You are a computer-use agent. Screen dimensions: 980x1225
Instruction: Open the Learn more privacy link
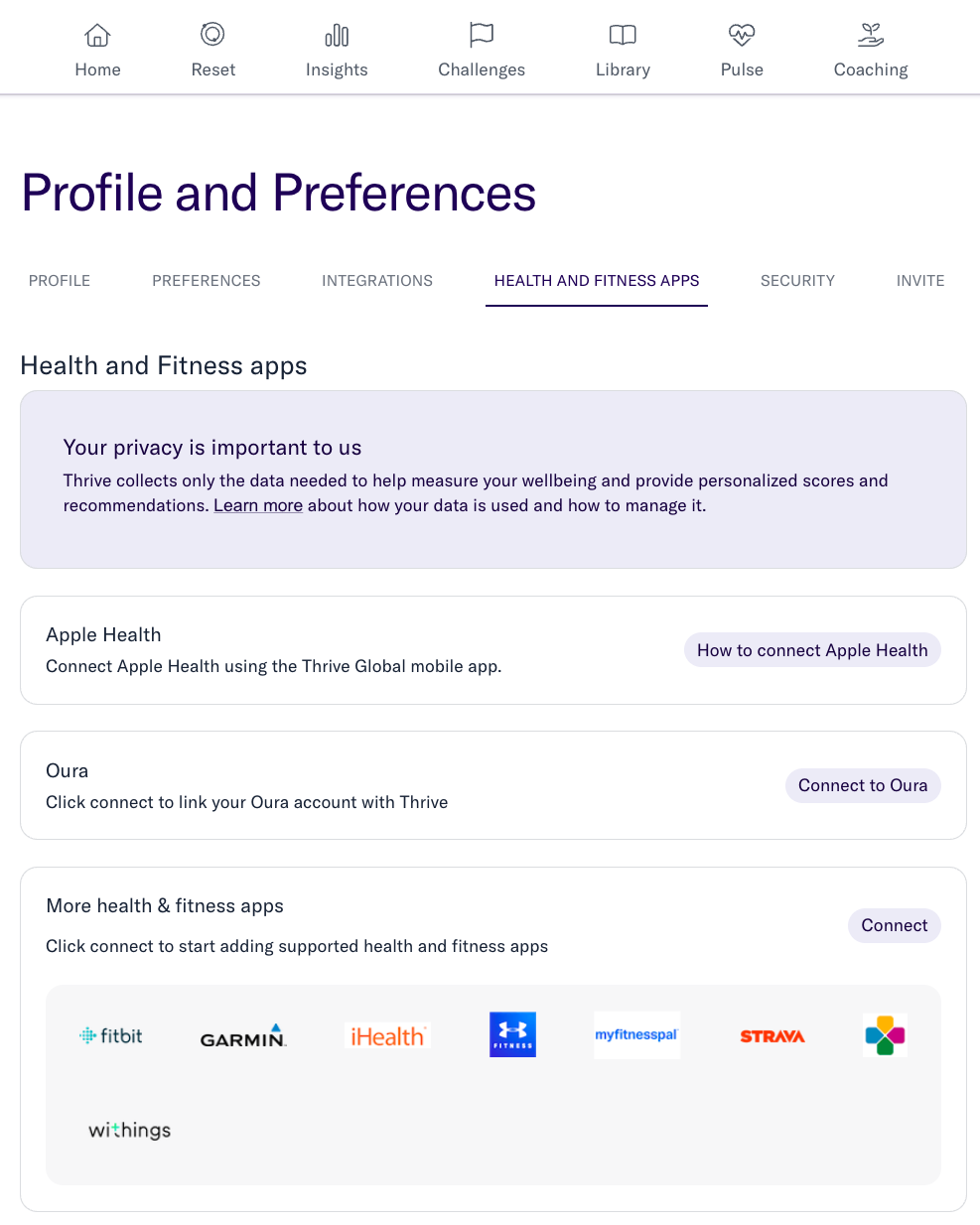[258, 505]
